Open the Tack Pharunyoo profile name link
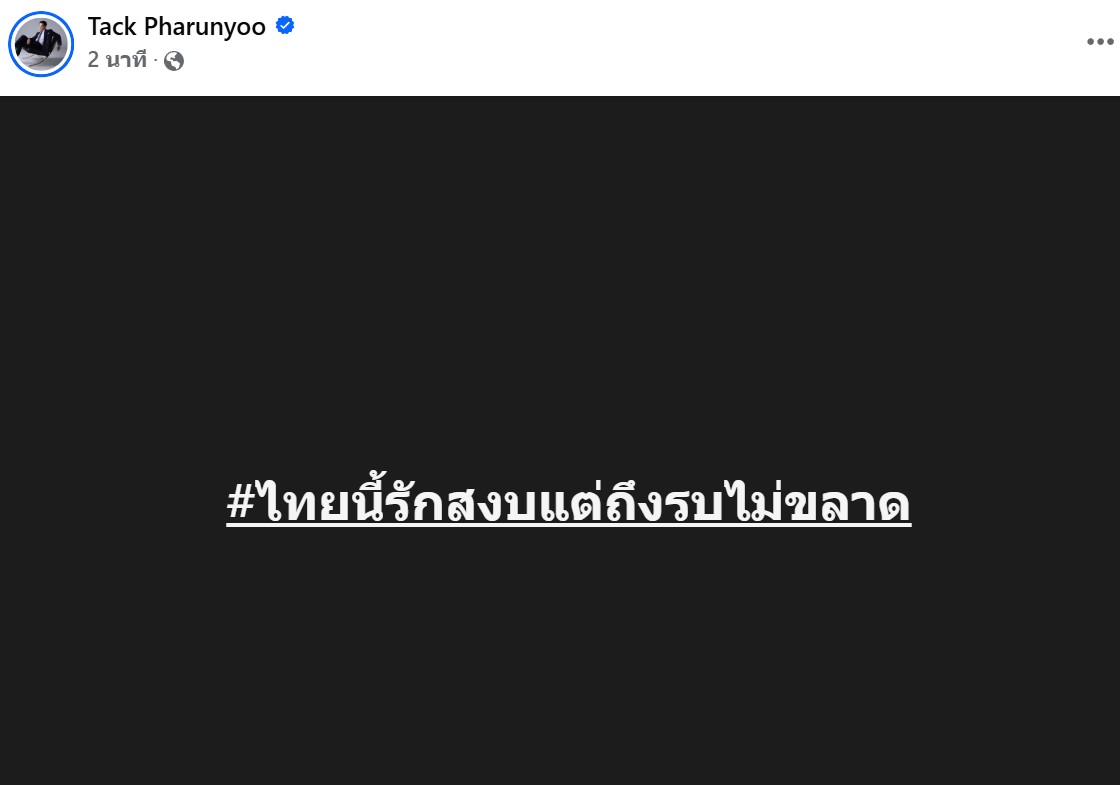Screen dimensions: 1120x785 pos(176,26)
